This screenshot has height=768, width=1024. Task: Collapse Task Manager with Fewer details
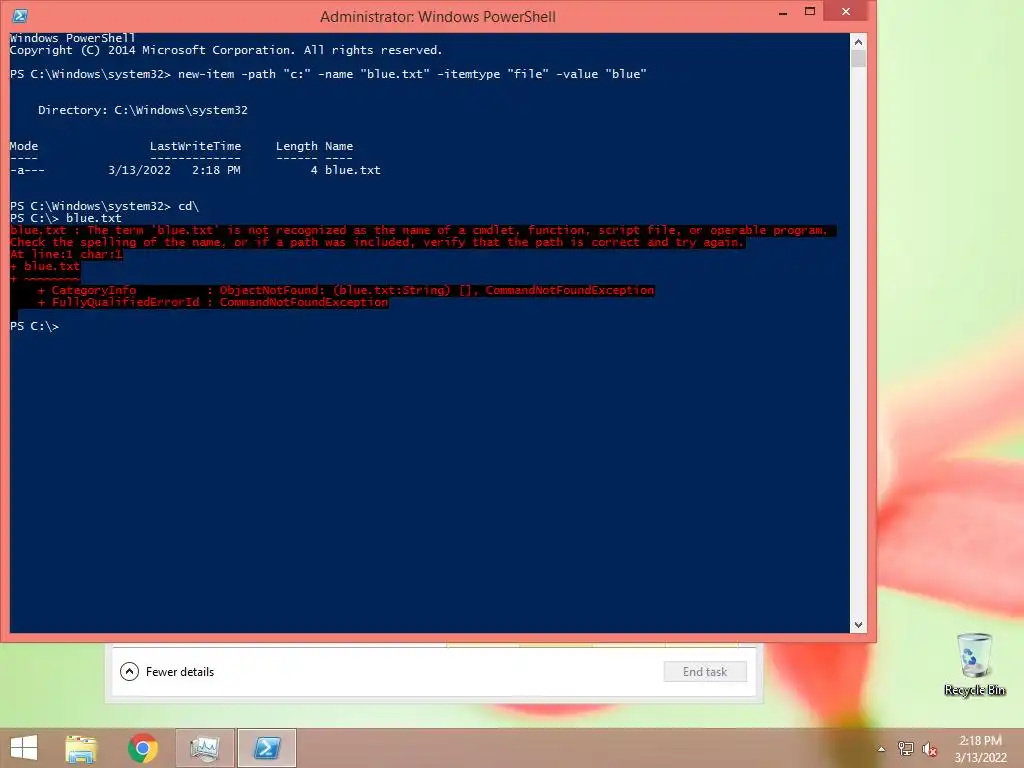(x=167, y=671)
